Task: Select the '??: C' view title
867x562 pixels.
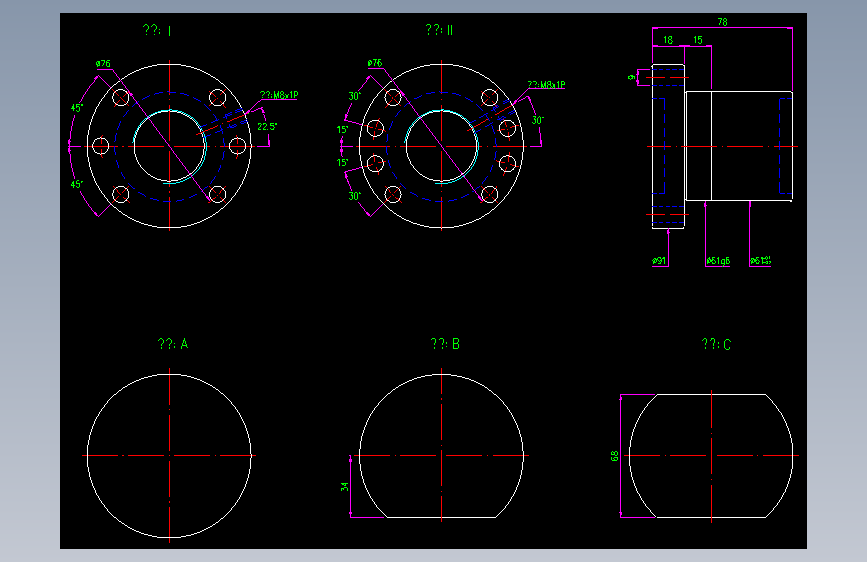Action: 716,344
